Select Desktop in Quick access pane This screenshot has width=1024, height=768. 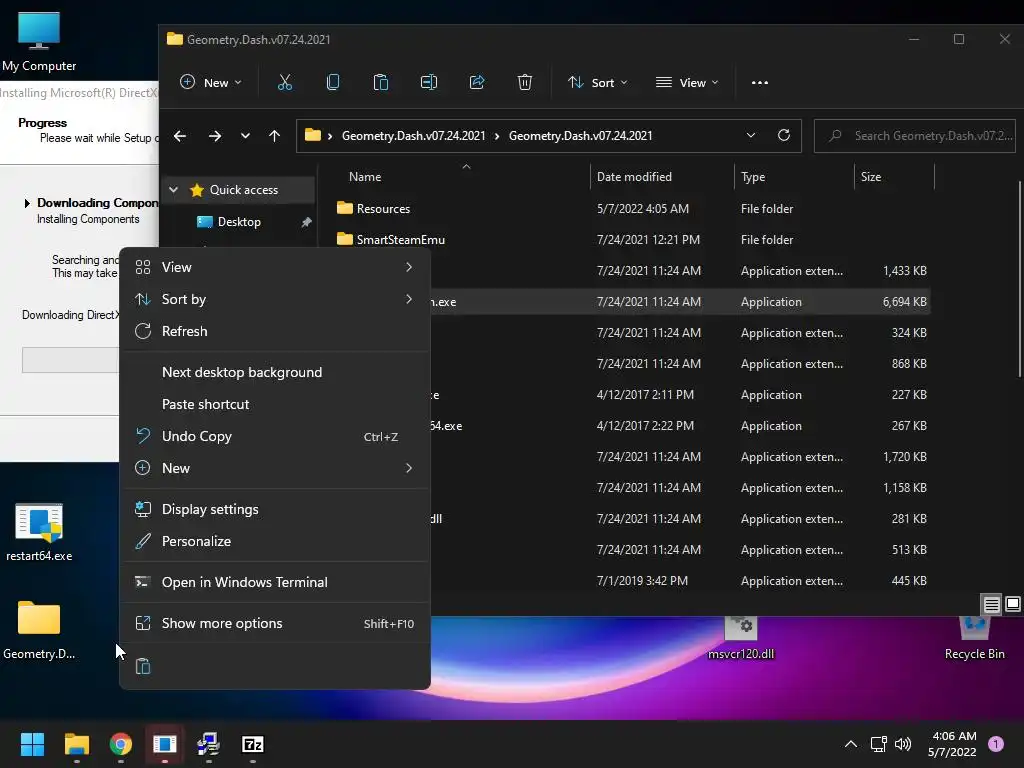coord(239,222)
